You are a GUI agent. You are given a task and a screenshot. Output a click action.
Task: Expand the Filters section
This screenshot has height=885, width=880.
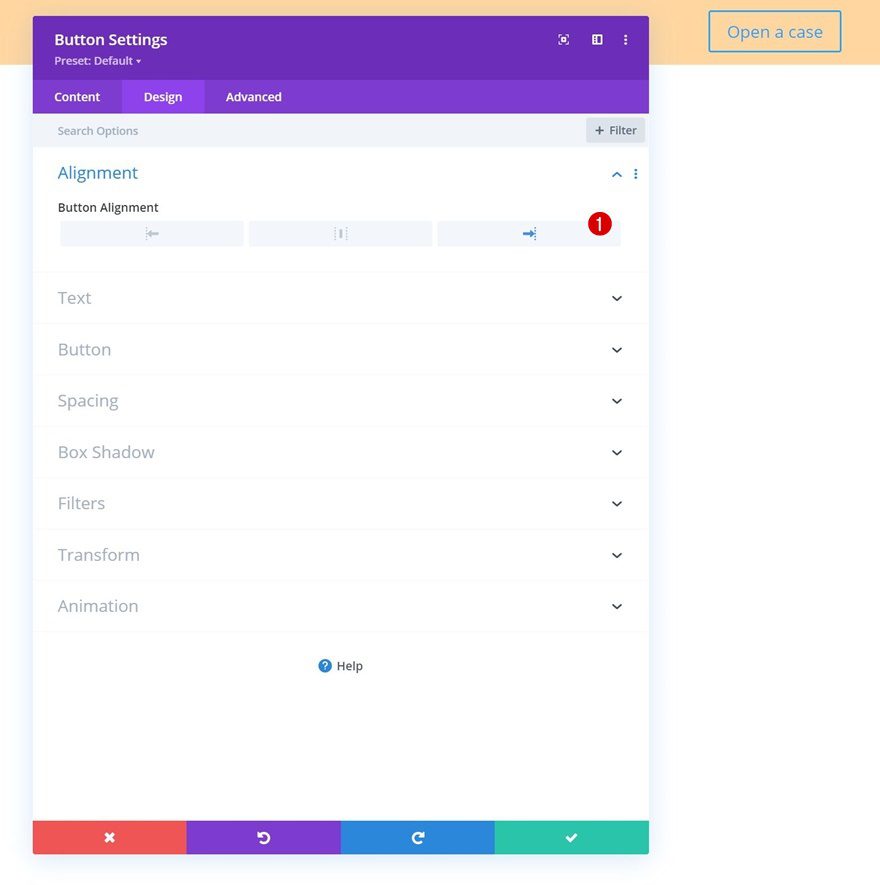[340, 503]
